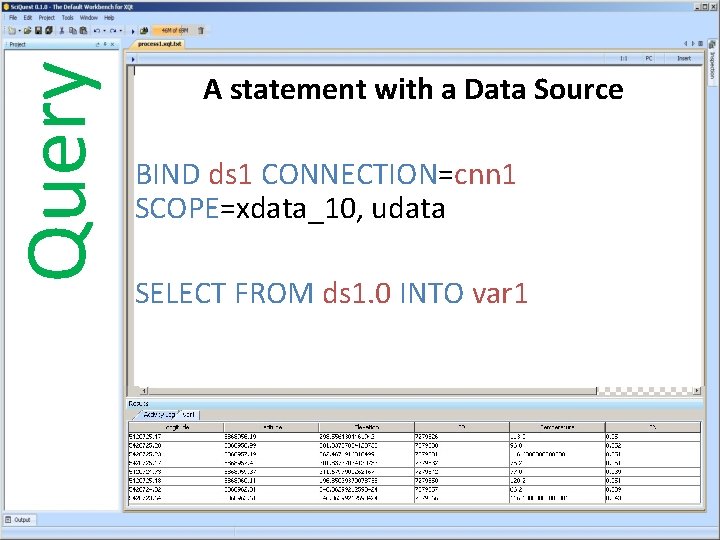Click the SciQuest application title bar icon

point(6,7)
